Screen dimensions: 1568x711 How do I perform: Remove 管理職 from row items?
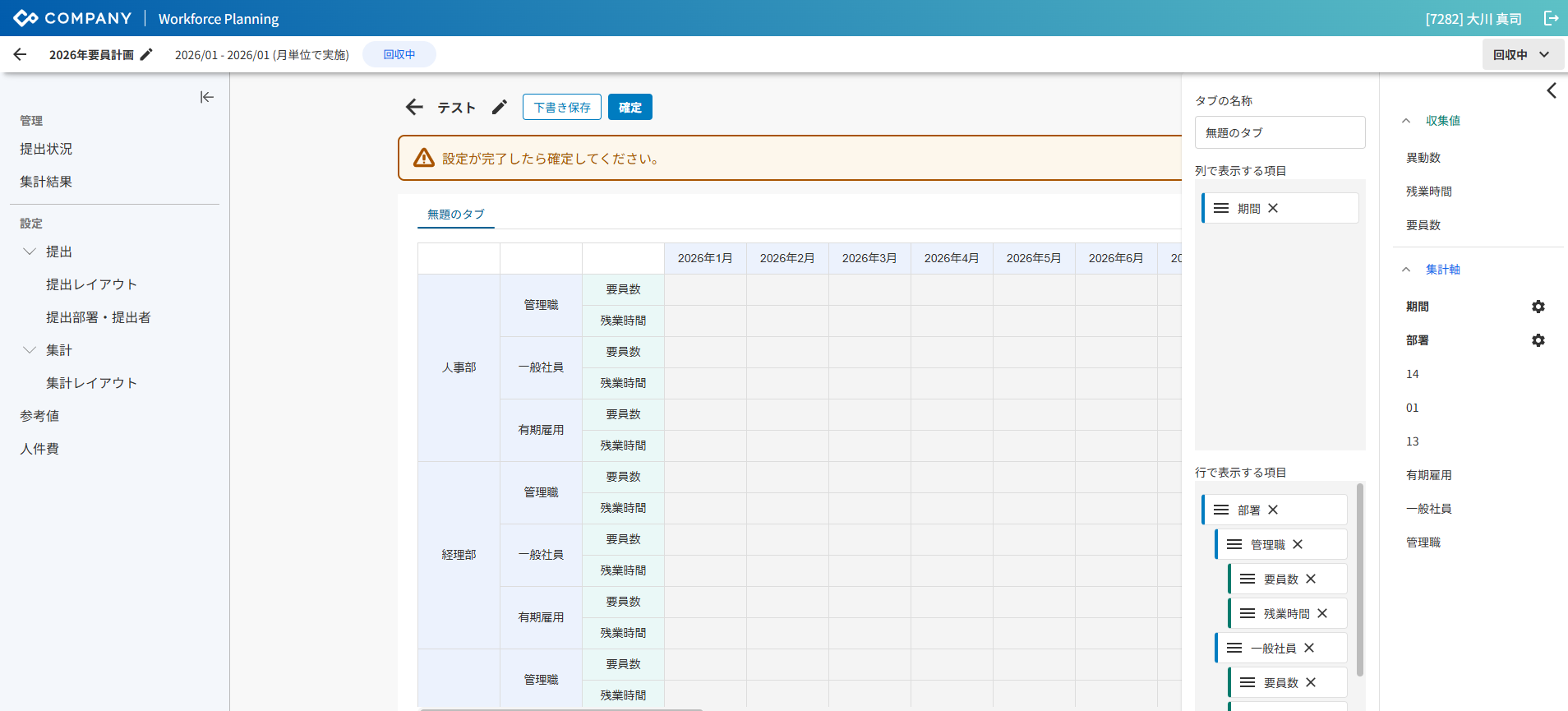[1298, 544]
